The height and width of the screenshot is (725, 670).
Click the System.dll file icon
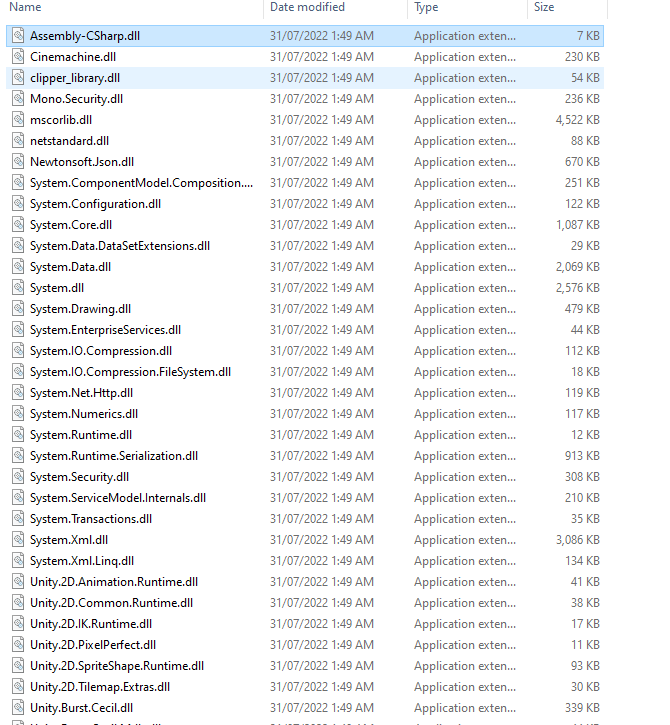tap(18, 288)
